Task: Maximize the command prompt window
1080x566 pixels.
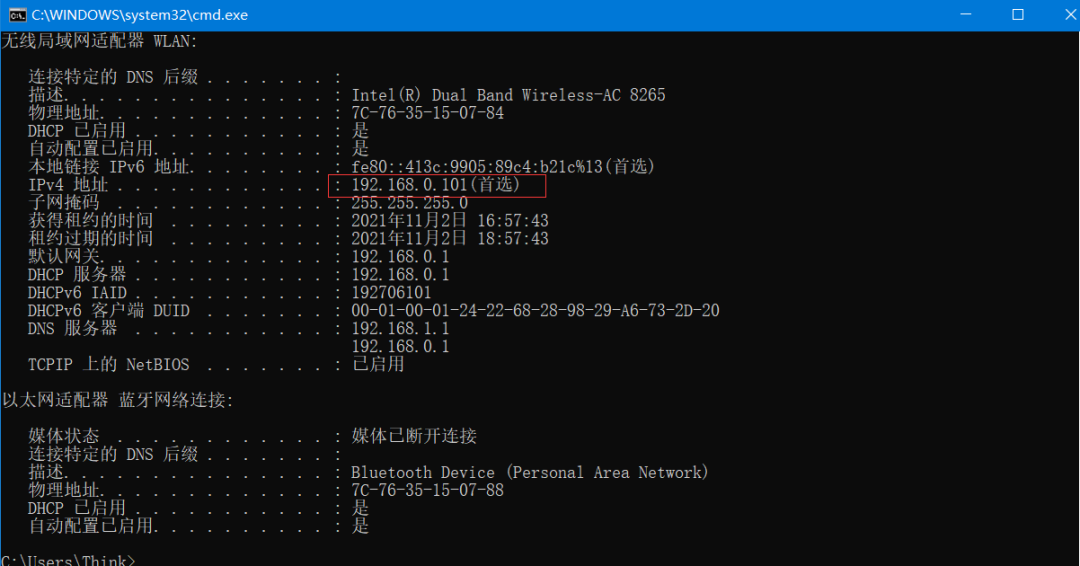Action: [x=1017, y=14]
